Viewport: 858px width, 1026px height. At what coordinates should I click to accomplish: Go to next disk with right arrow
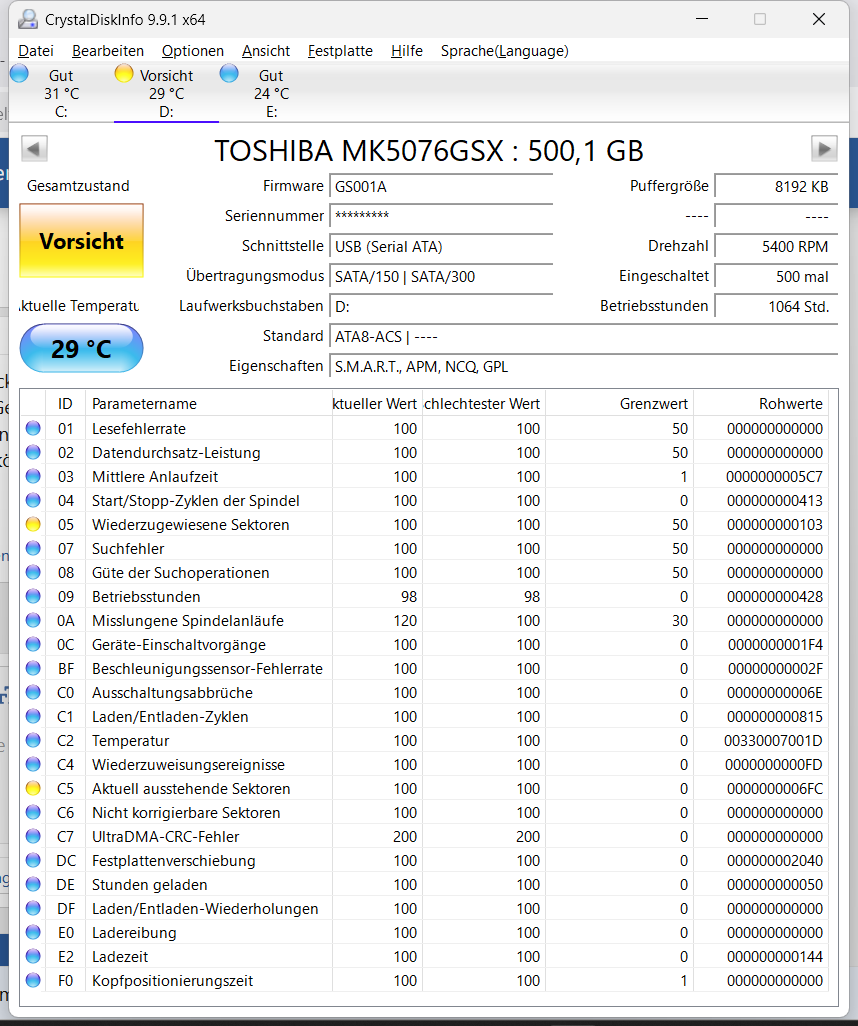coord(824,149)
